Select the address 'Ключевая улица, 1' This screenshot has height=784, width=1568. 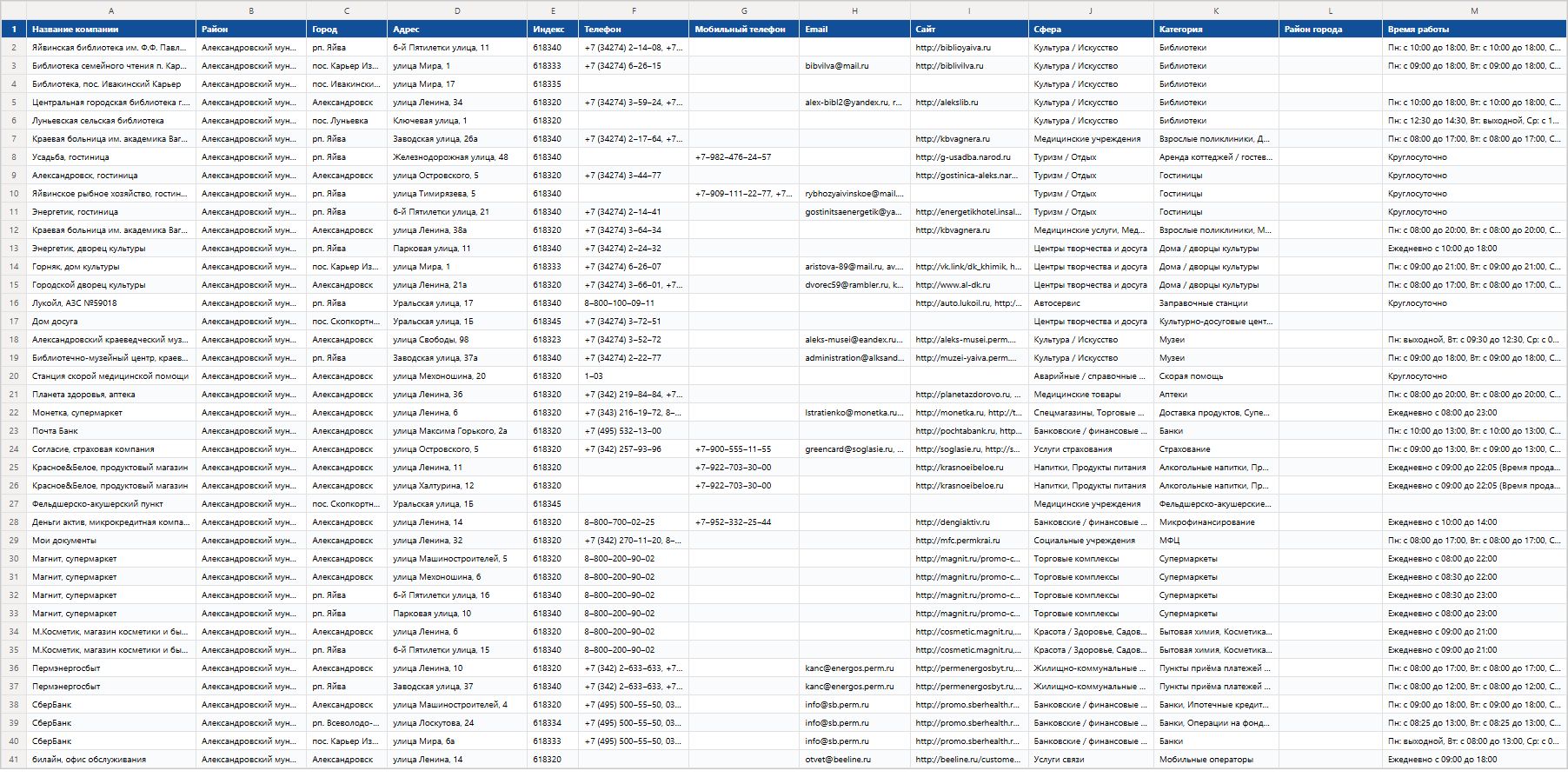(457, 121)
